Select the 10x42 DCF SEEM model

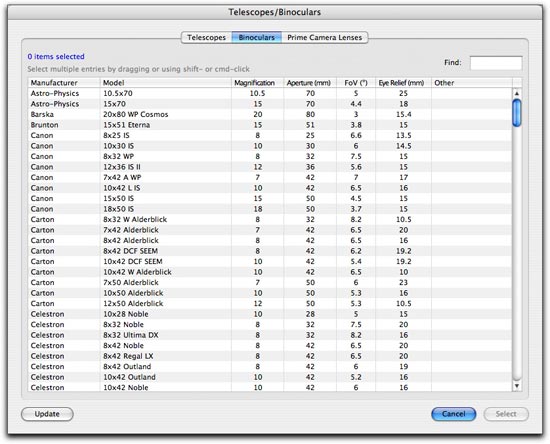click(133, 262)
